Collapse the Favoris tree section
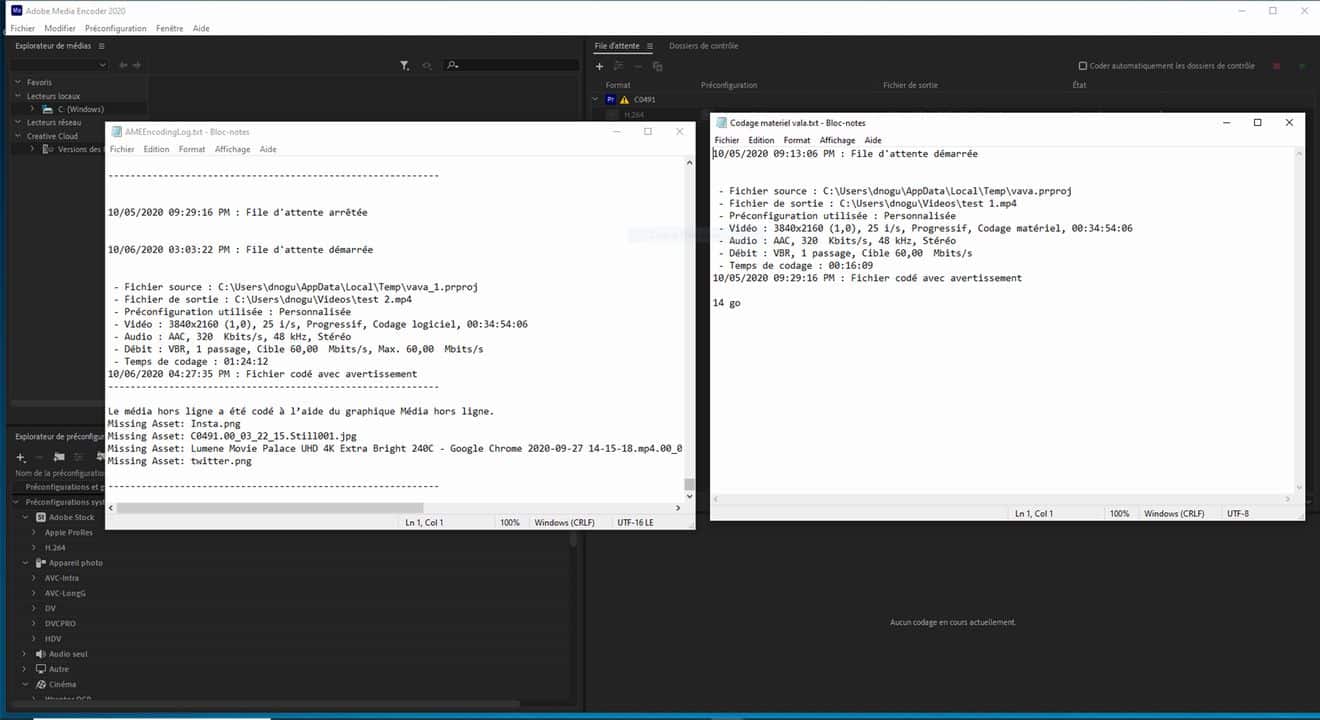 pyautogui.click(x=19, y=82)
